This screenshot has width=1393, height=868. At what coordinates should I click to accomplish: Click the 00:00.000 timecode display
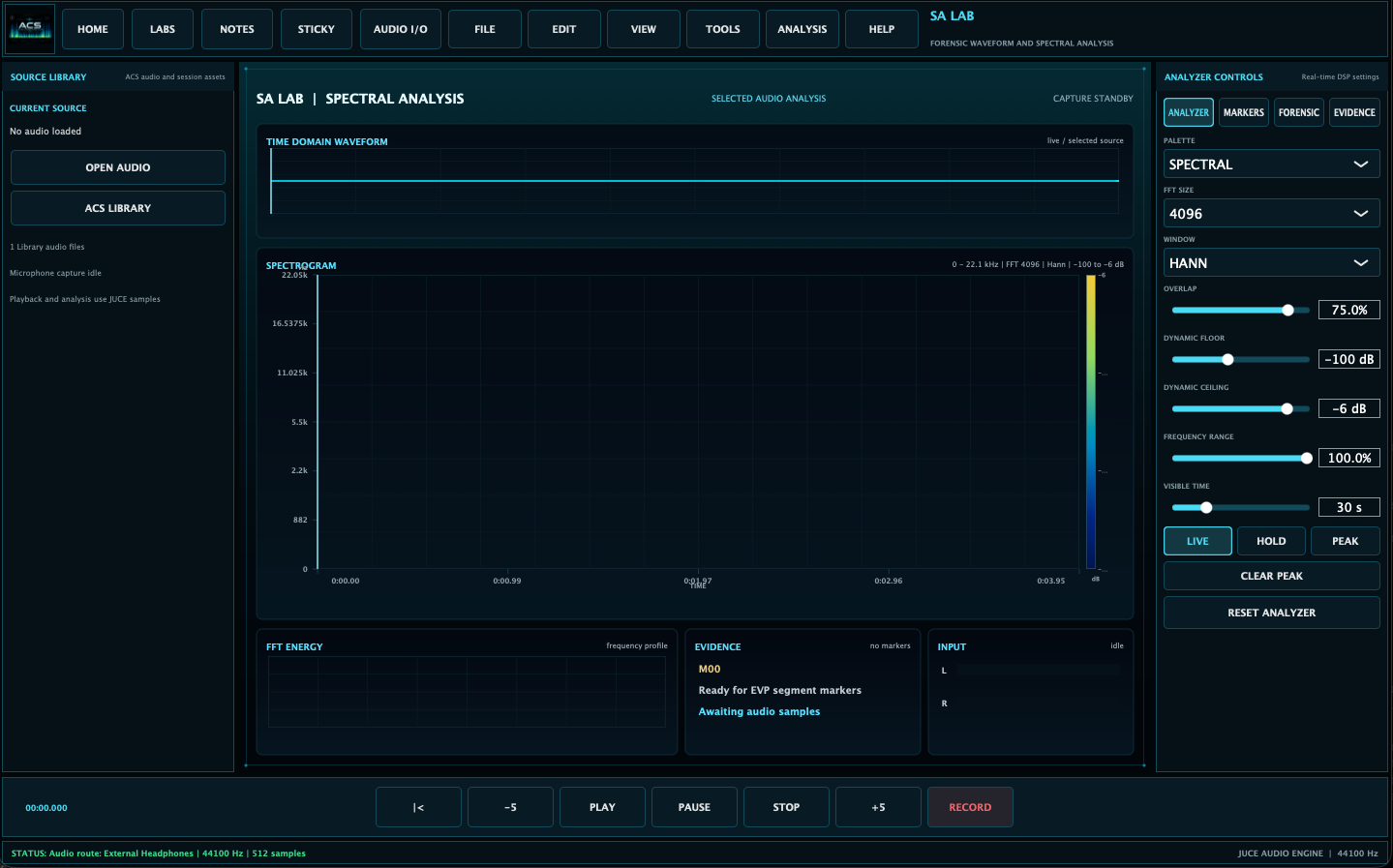pyautogui.click(x=46, y=808)
